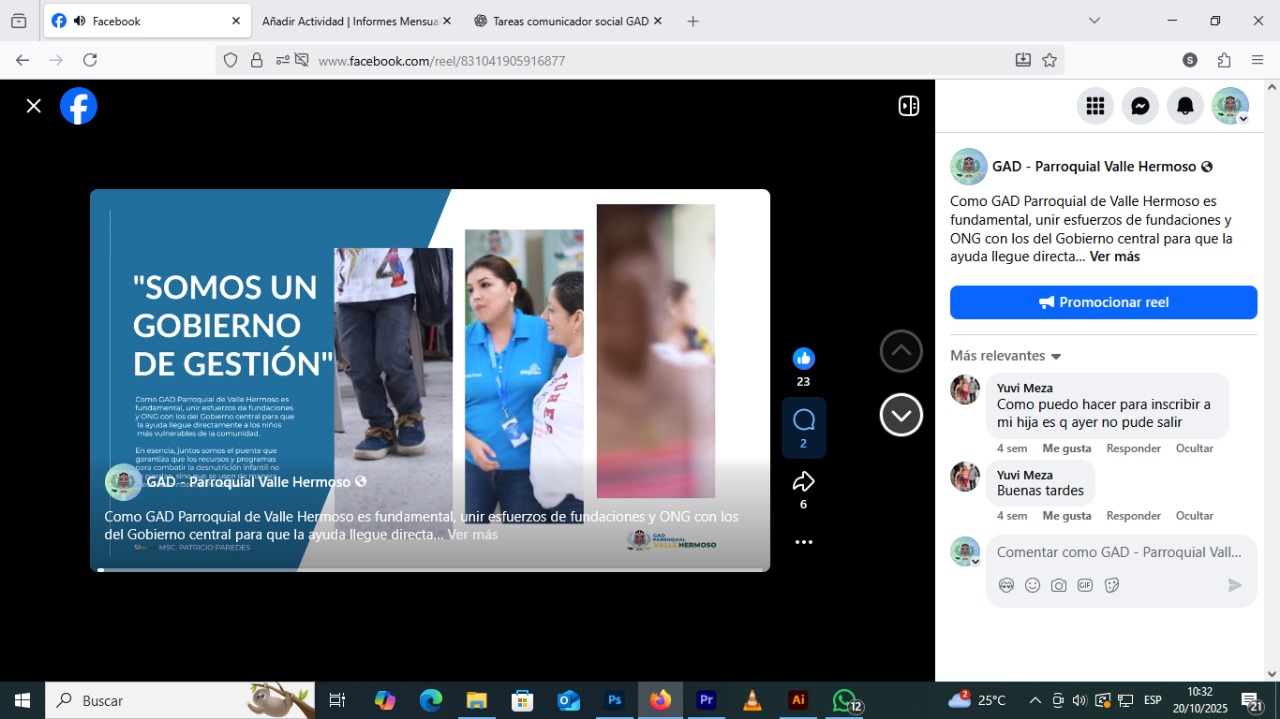1280x719 pixels.
Task: Open Facebook notifications bell
Action: 1185,106
